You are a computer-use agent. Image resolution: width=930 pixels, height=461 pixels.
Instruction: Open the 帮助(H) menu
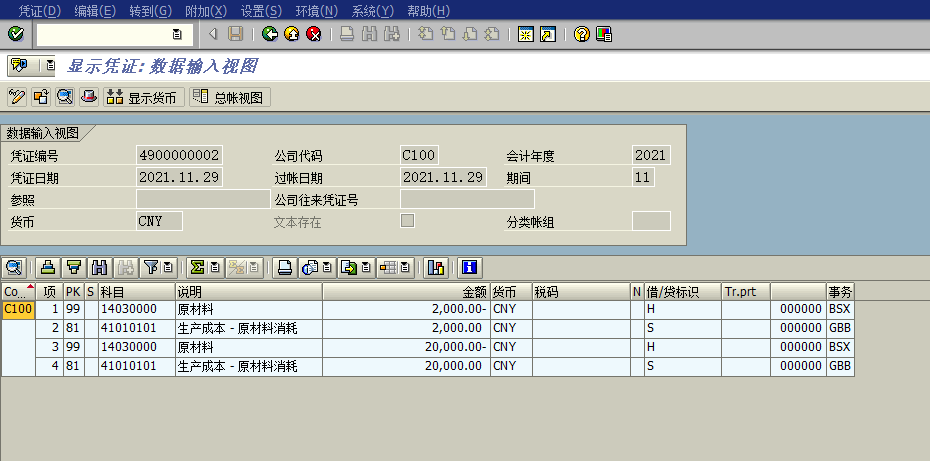tap(428, 11)
